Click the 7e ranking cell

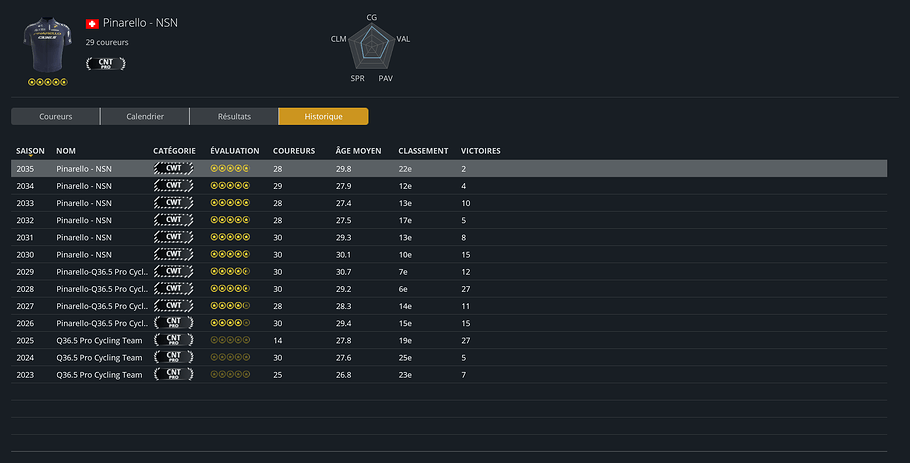403,272
